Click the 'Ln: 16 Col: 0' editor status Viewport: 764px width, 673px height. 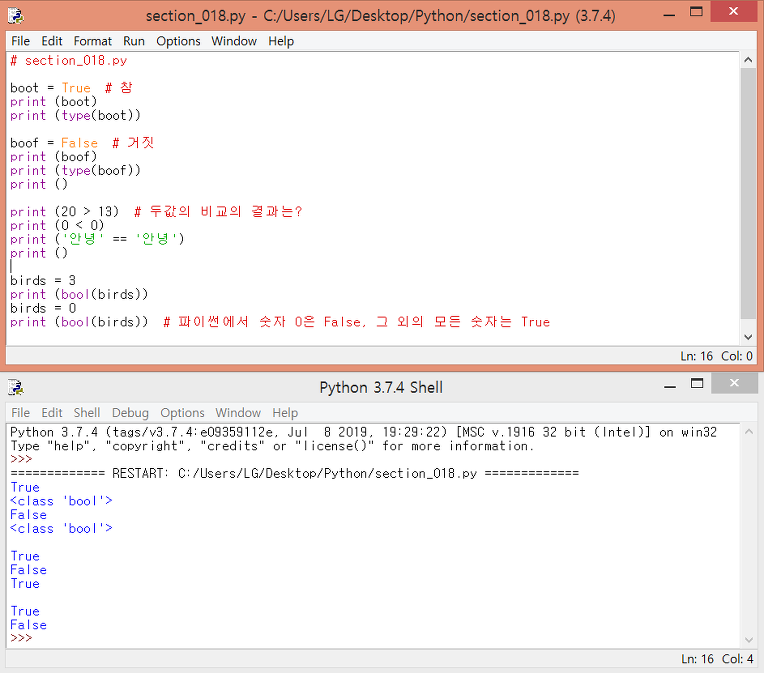pyautogui.click(x=716, y=356)
